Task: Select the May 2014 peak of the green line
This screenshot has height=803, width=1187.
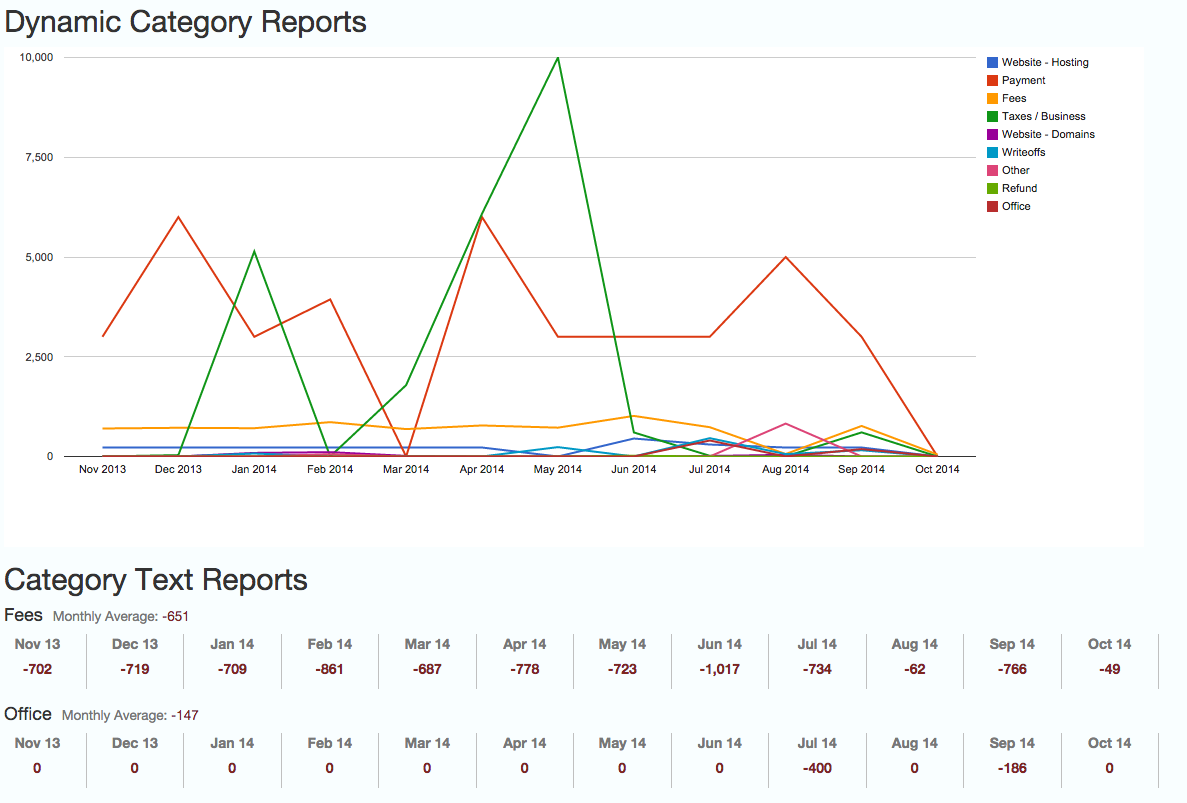Action: [557, 57]
